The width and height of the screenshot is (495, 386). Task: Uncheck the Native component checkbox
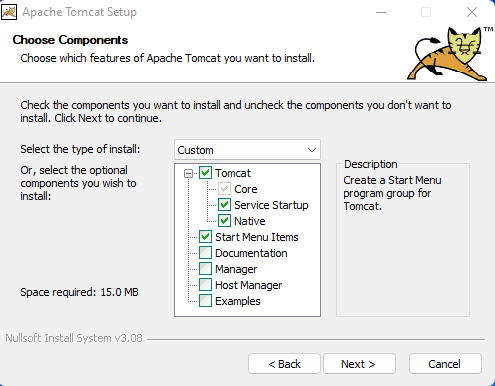click(x=224, y=221)
